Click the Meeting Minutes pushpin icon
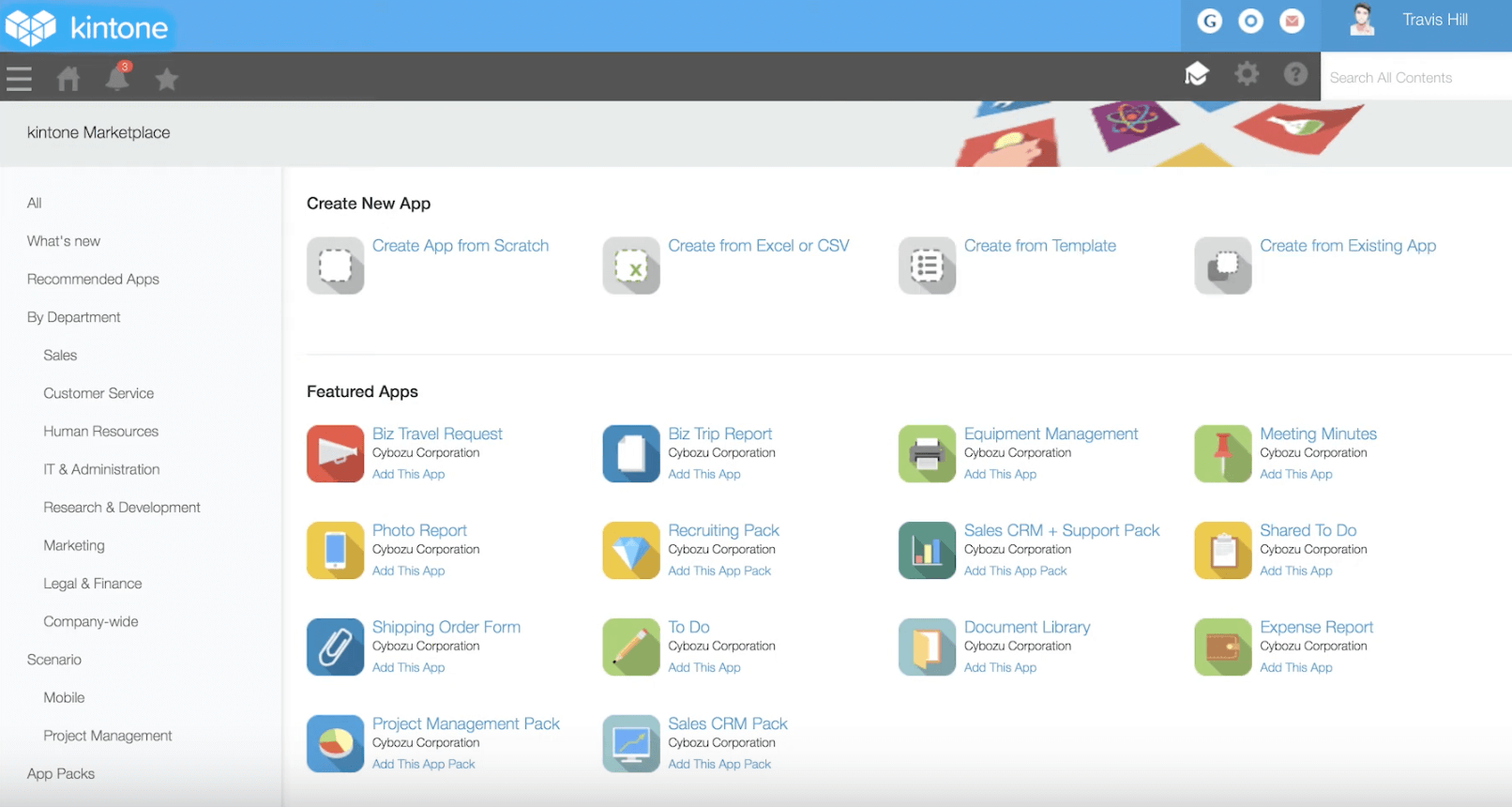This screenshot has width=1512, height=807. pos(1223,454)
